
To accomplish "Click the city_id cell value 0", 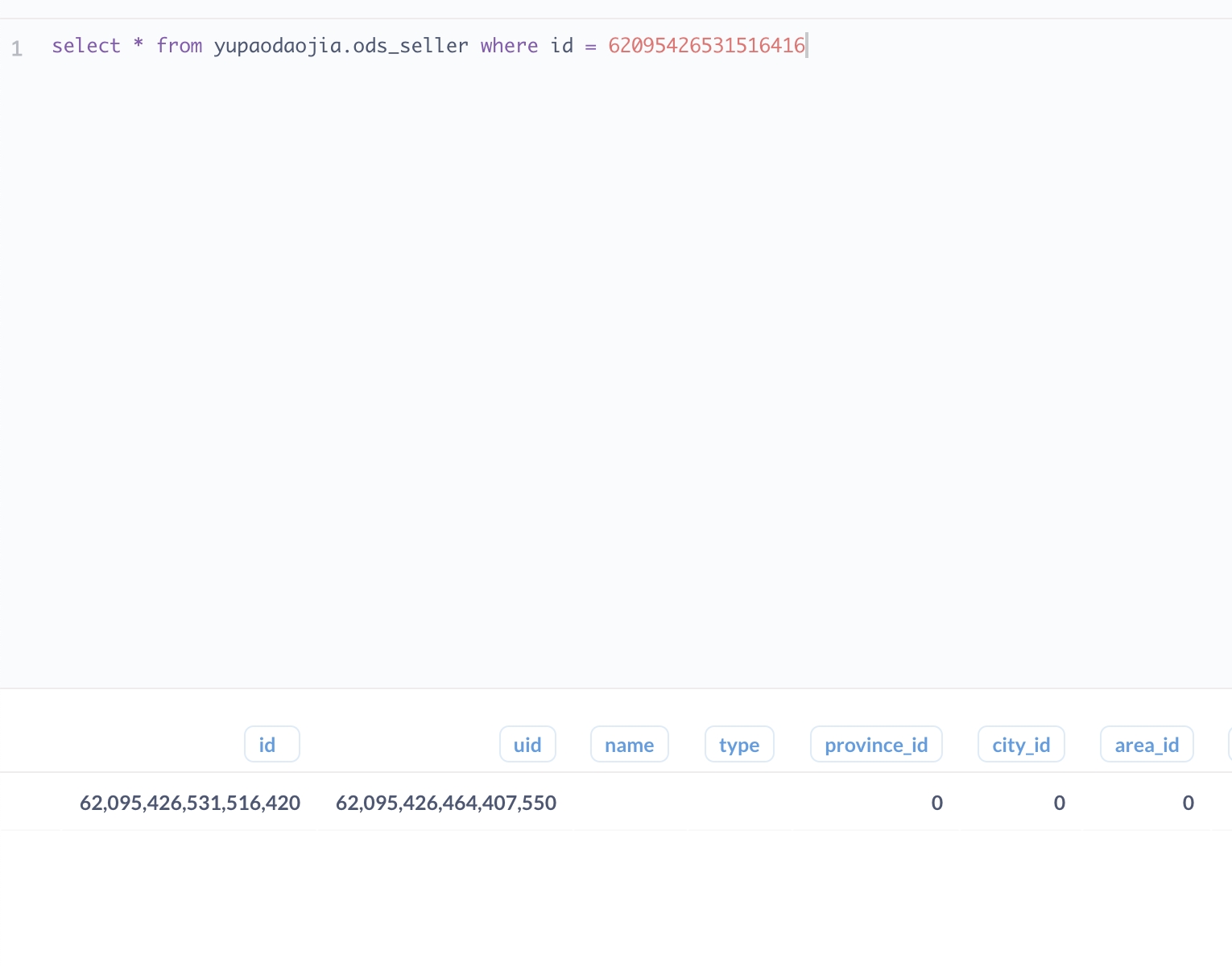I will pos(1060,803).
